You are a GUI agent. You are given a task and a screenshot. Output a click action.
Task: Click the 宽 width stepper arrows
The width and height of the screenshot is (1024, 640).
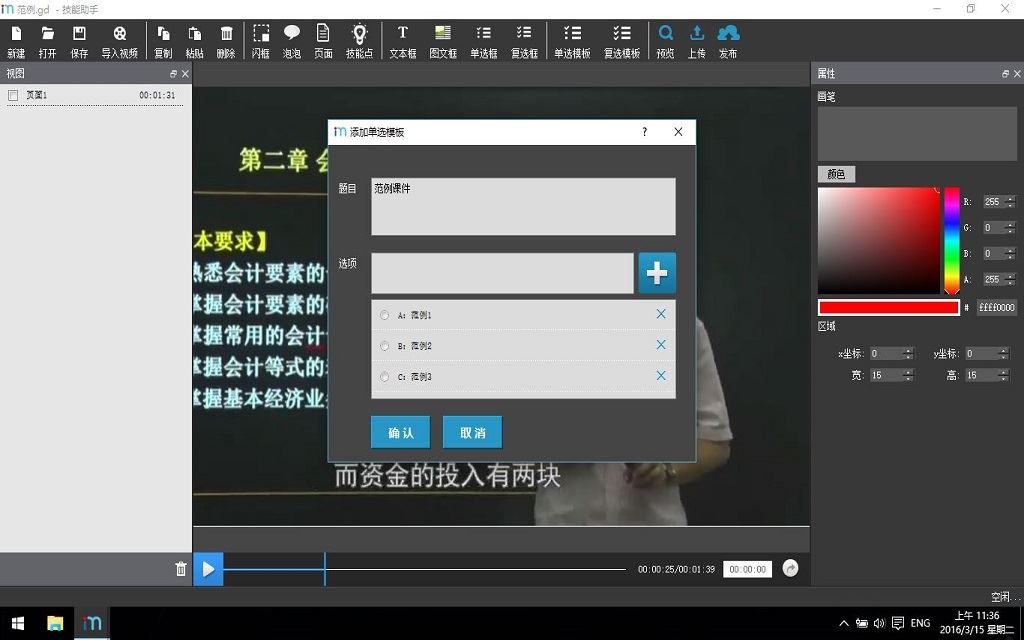click(908, 376)
